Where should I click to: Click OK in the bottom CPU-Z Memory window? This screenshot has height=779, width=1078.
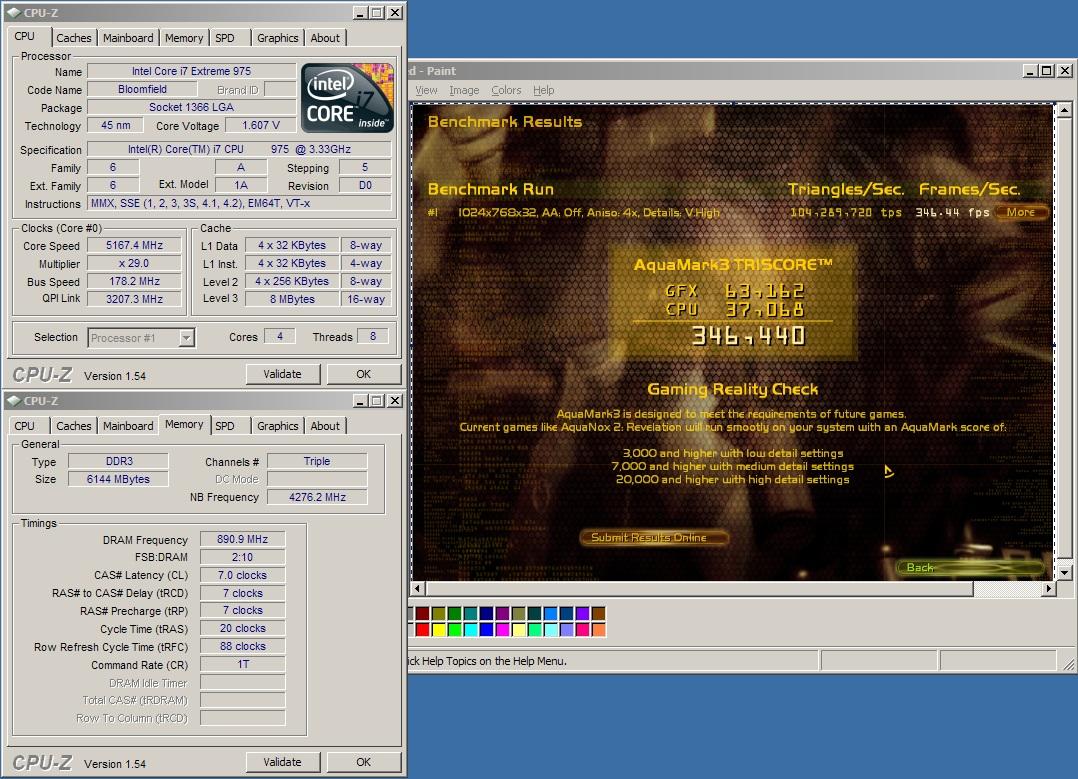pyautogui.click(x=364, y=762)
